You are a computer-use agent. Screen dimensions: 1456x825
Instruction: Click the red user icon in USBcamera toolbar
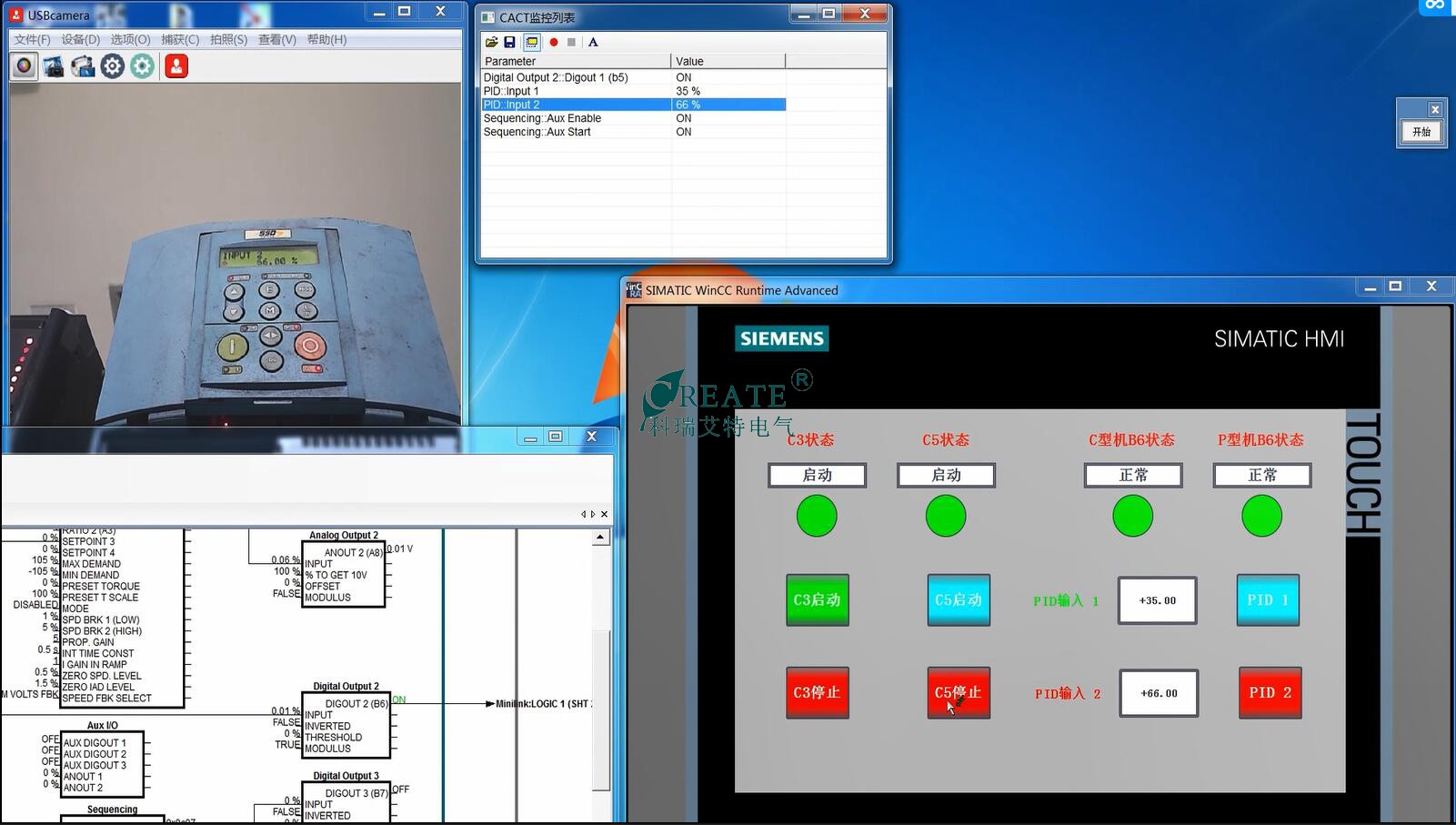click(176, 66)
